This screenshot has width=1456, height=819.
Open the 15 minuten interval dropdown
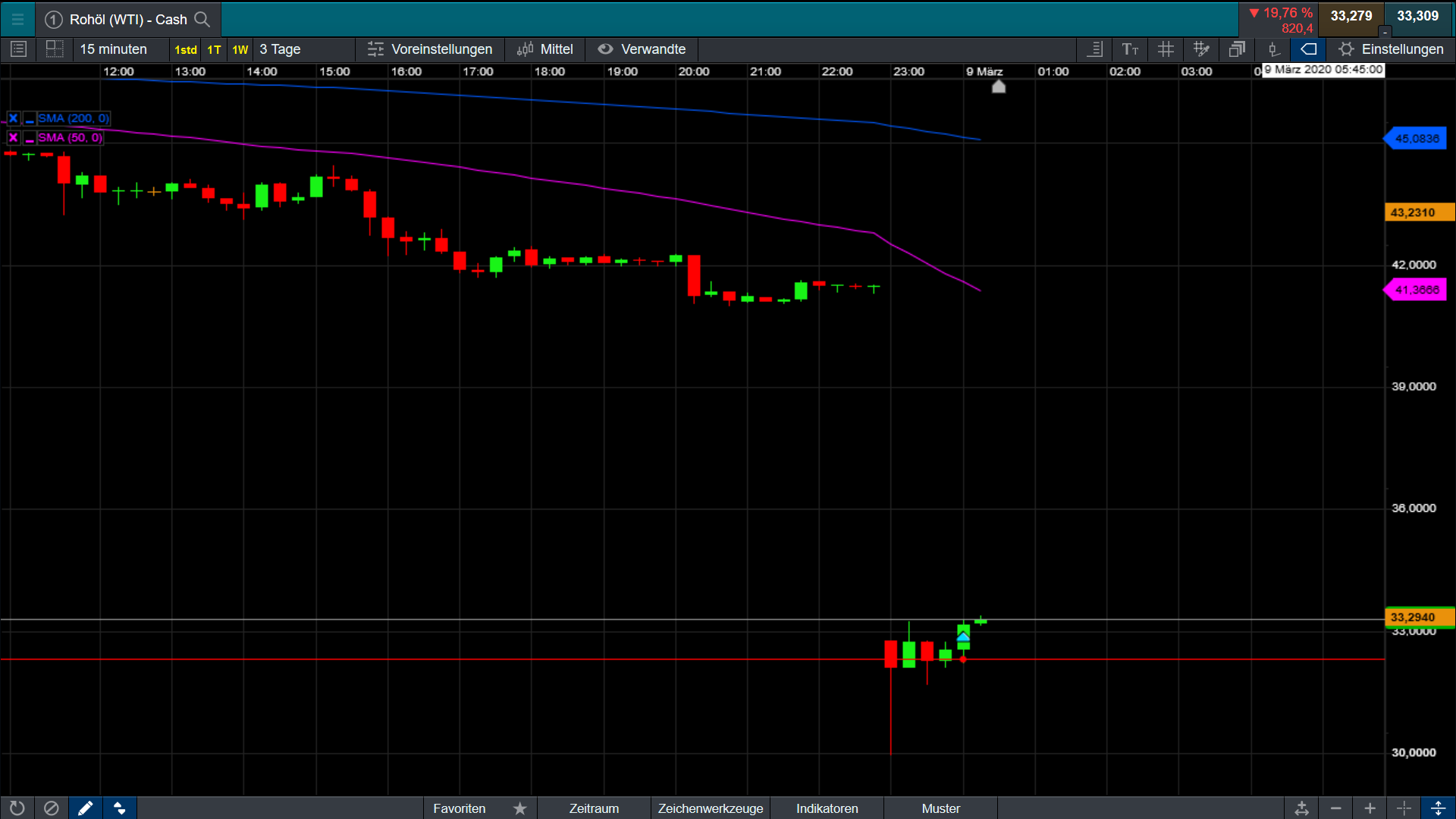(x=114, y=49)
